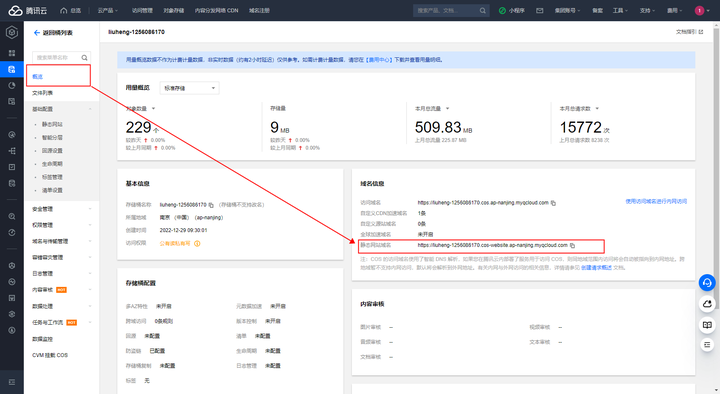Image resolution: width=720 pixels, height=394 pixels.
Task: Open 内容分发网络 CDN in the top navigation
Action: (x=216, y=11)
